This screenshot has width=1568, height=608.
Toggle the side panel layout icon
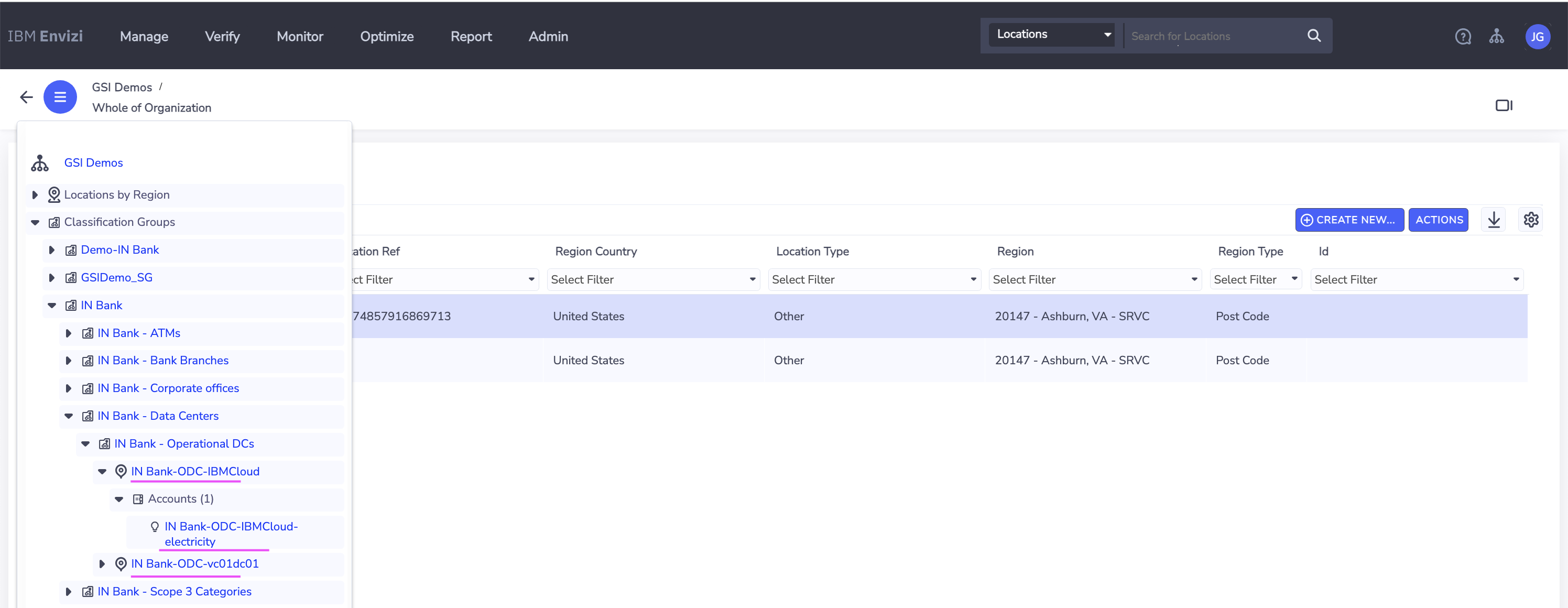(1504, 105)
